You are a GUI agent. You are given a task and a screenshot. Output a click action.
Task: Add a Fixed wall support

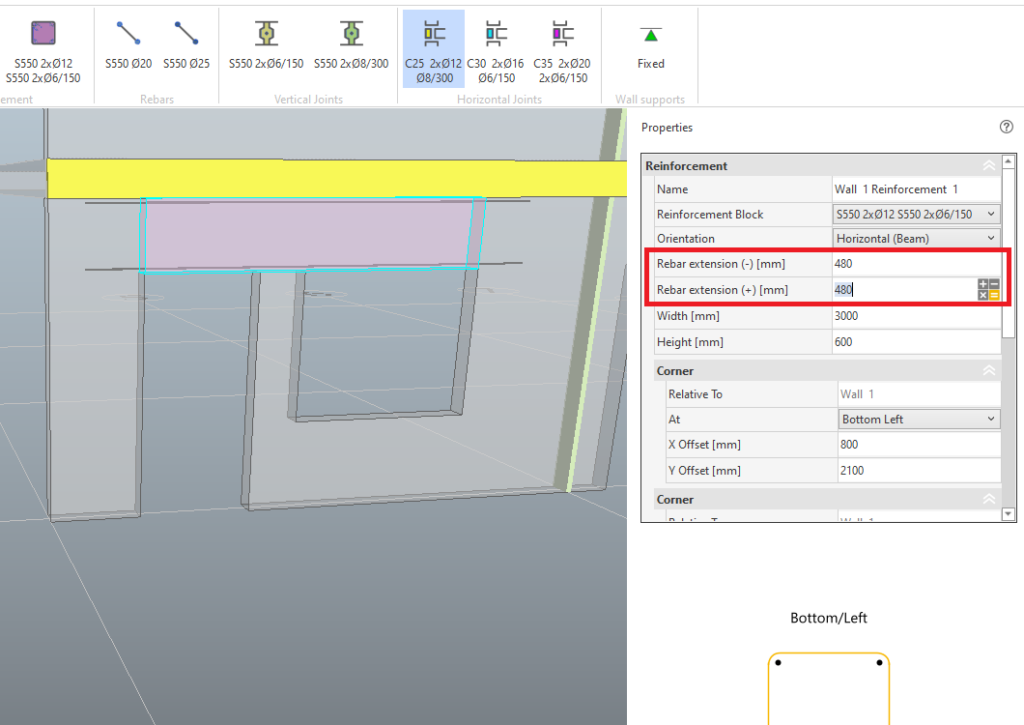[651, 36]
